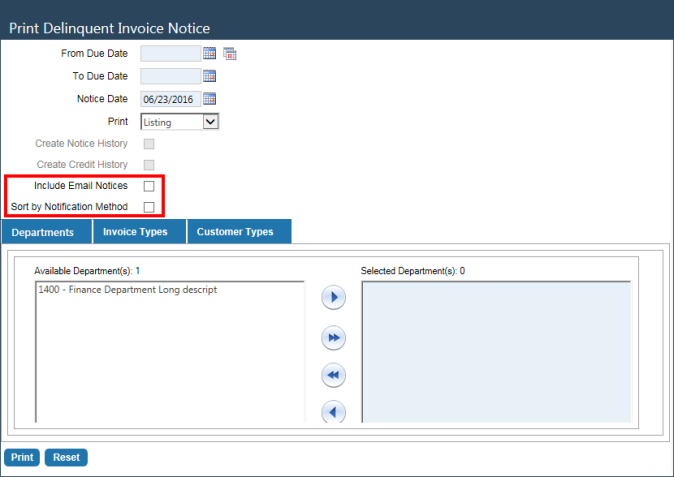The width and height of the screenshot is (674, 477).
Task: Click the Print button
Action: (22, 457)
